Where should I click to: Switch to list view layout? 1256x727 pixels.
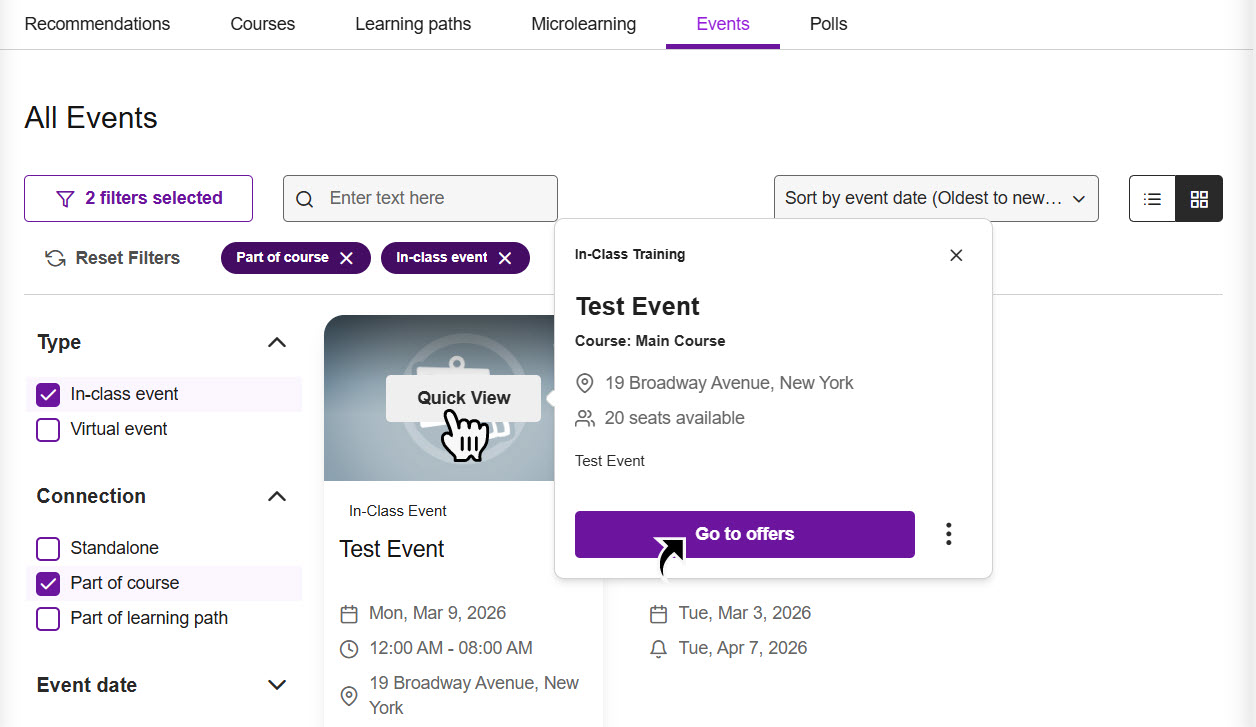tap(1151, 198)
